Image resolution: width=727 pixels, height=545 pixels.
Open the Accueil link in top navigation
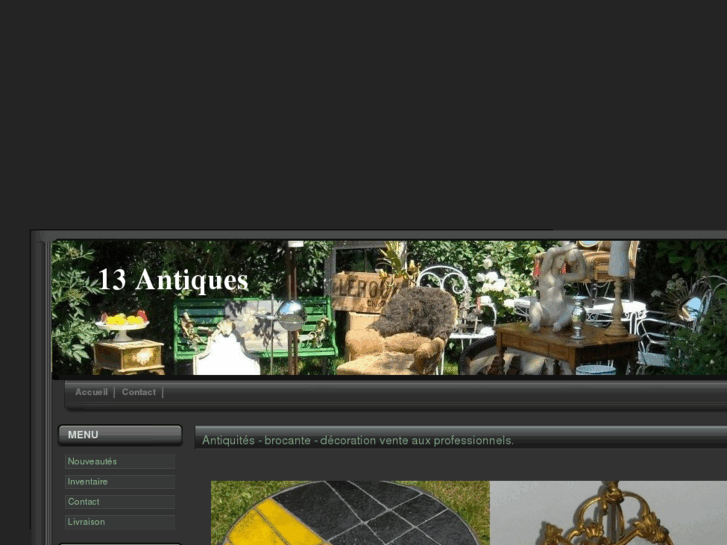point(91,392)
